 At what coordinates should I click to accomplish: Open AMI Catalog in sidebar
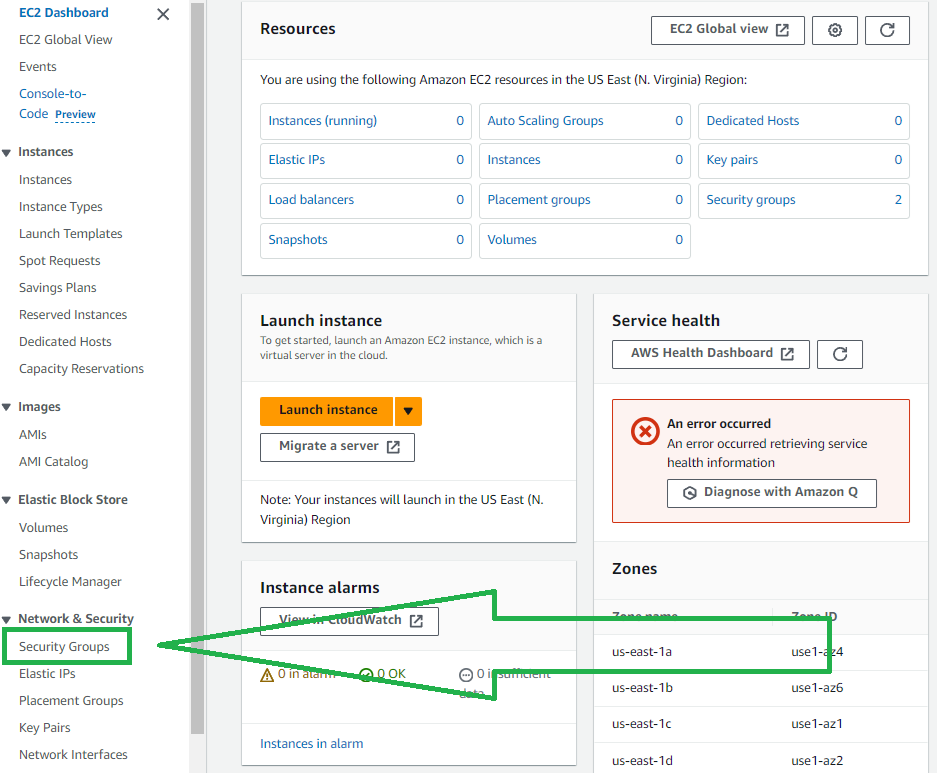[54, 461]
